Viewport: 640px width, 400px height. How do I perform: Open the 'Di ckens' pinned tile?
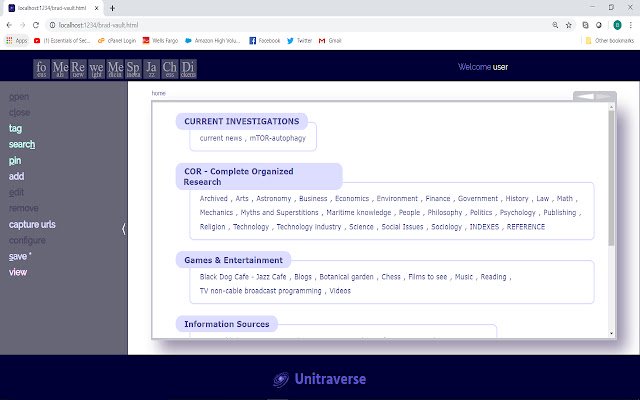188,69
